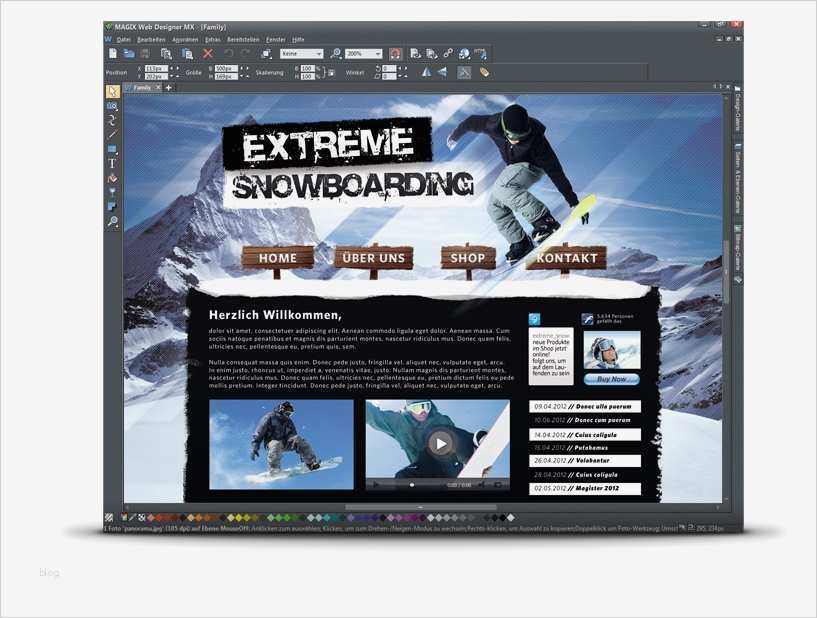Image resolution: width=817 pixels, height=618 pixels.
Task: Click the Buy Now button in the design
Action: pos(611,379)
